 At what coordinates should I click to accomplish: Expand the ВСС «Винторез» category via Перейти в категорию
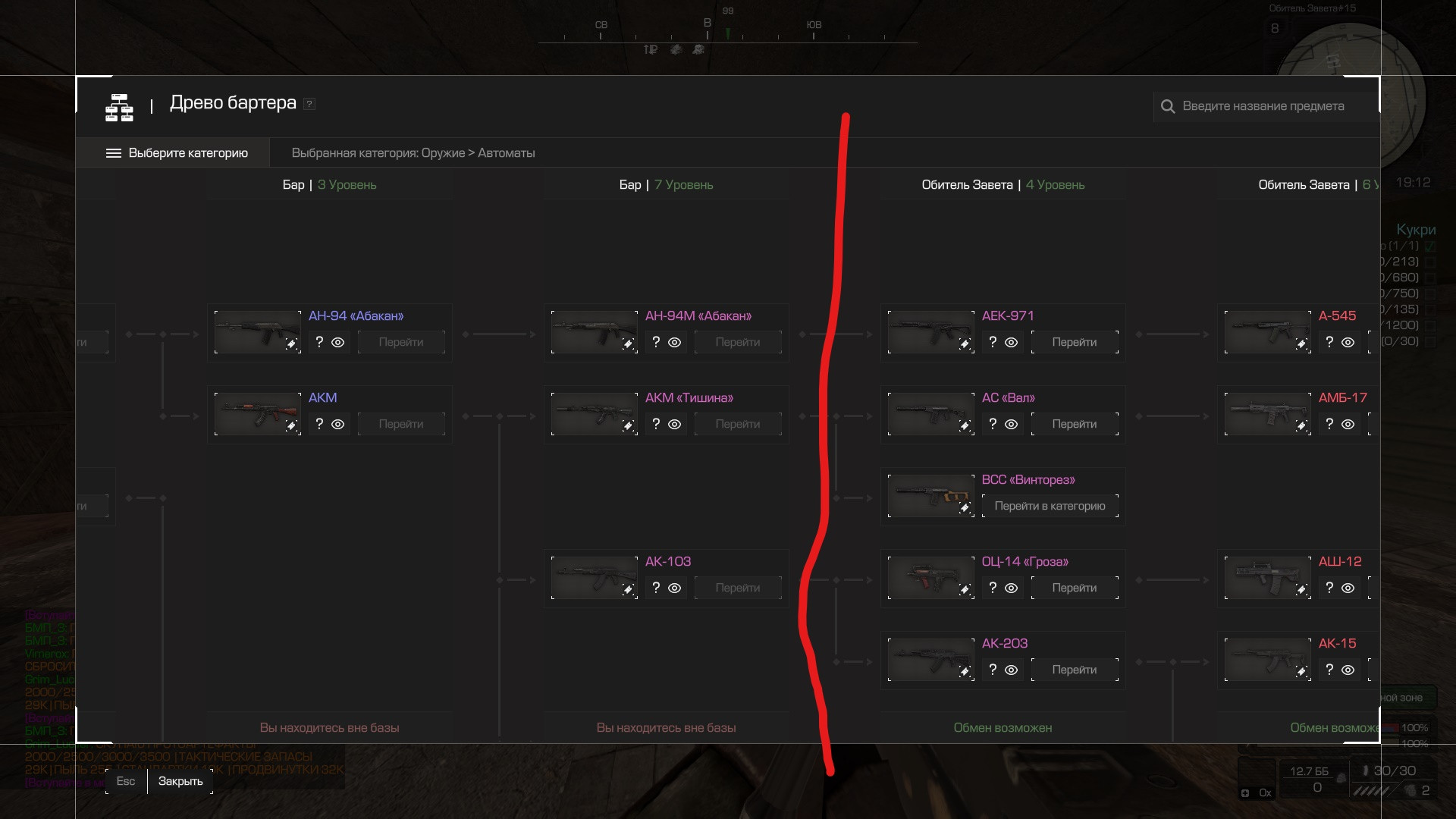[1050, 506]
